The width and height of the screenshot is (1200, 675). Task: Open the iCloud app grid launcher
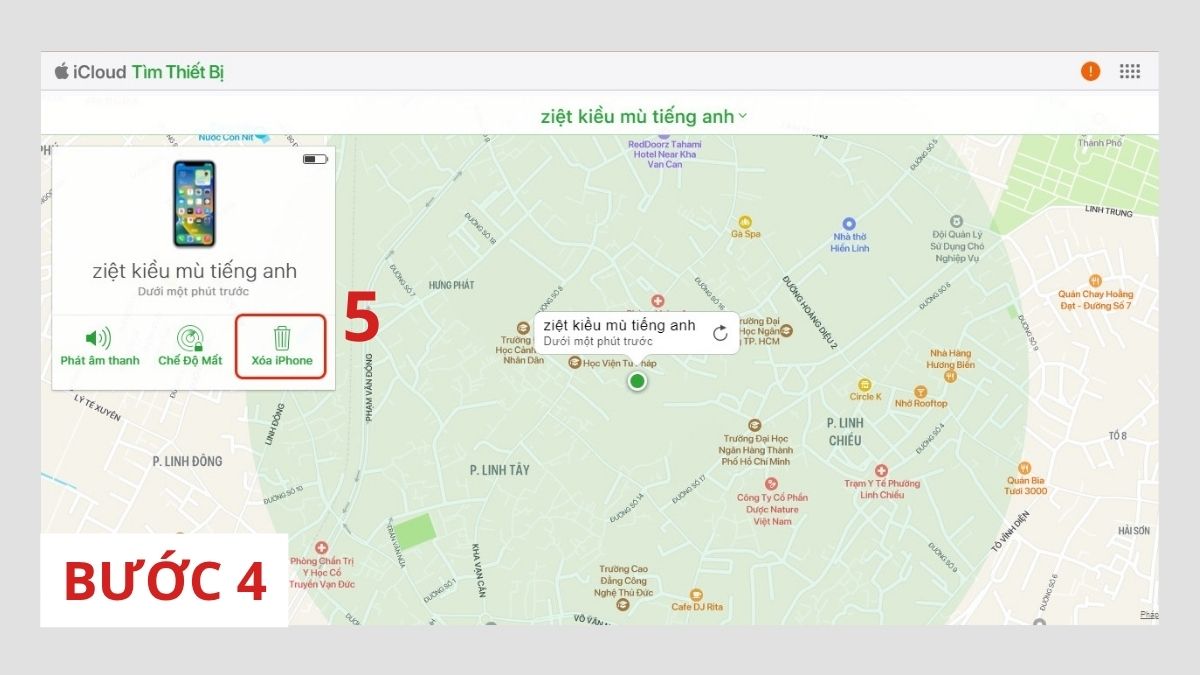[1130, 71]
